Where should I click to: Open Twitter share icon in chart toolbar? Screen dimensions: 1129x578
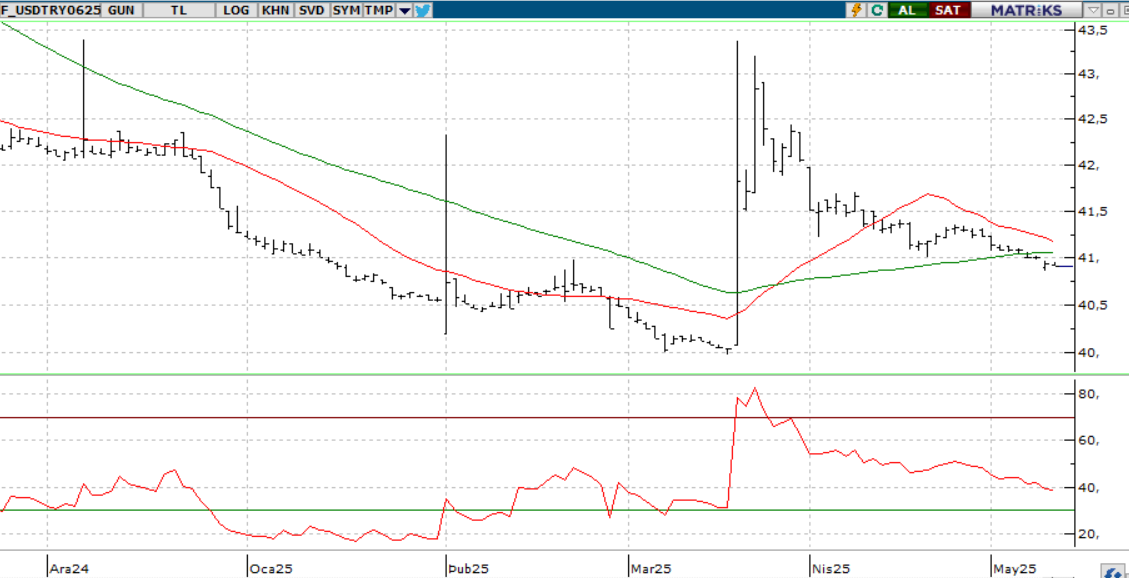(423, 10)
